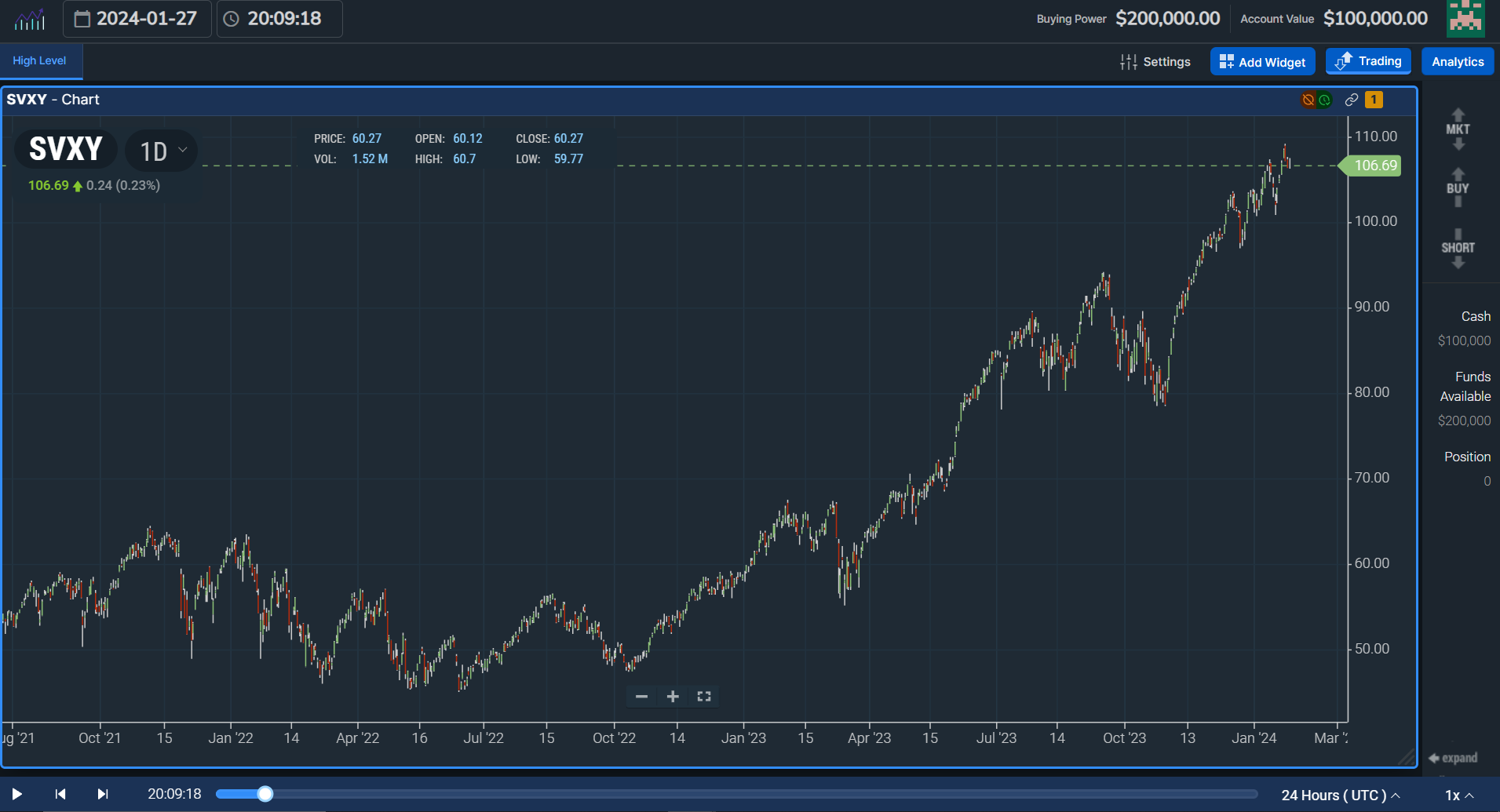Toggle the yellow link group badge 1
1500x812 pixels.
[1374, 100]
